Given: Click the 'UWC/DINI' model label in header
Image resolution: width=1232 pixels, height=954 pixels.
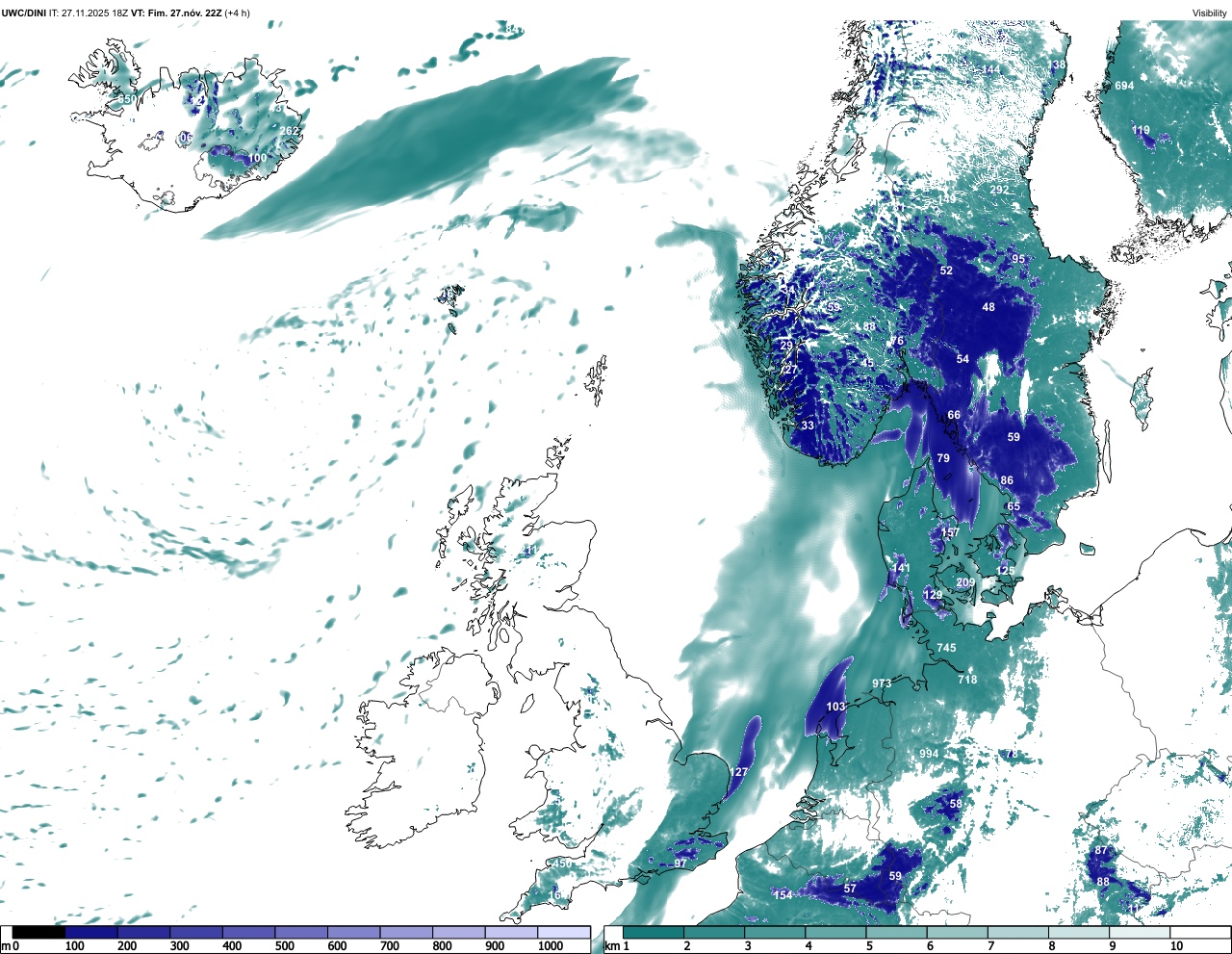Looking at the screenshot, I should [23, 13].
